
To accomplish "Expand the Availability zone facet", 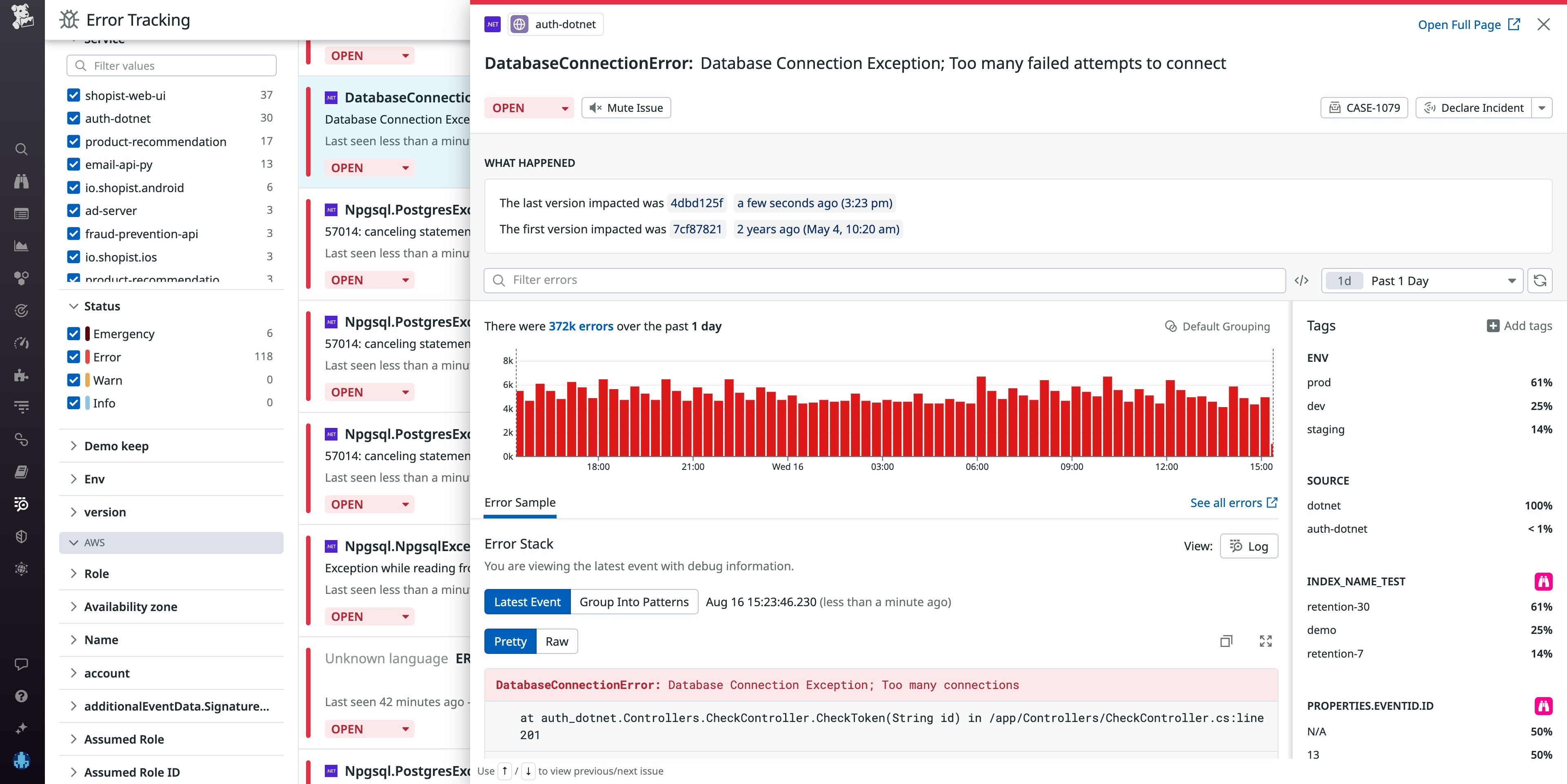I will pyautogui.click(x=130, y=607).
